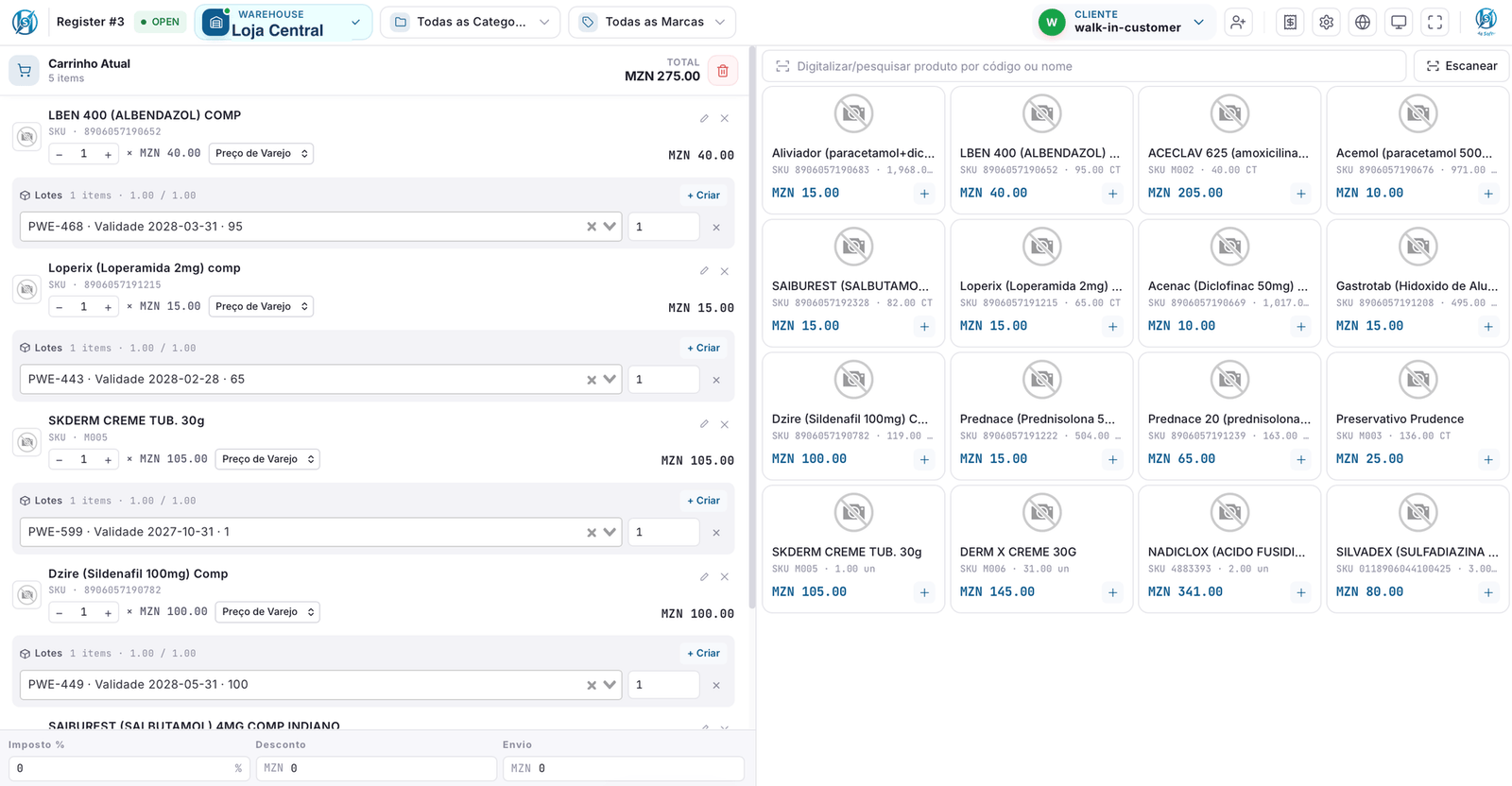Edit Dzire cart item pencil icon
This screenshot has height=786, width=1512.
(704, 576)
